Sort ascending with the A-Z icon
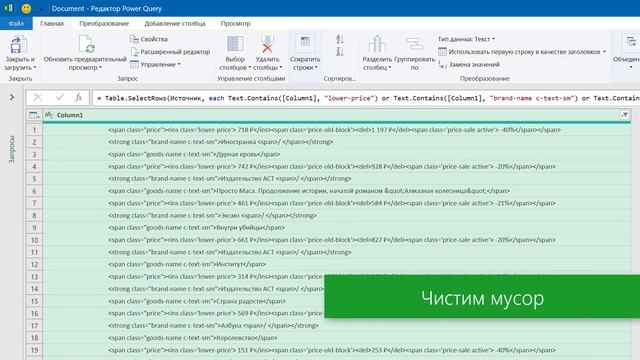640x360 pixels. coord(340,39)
